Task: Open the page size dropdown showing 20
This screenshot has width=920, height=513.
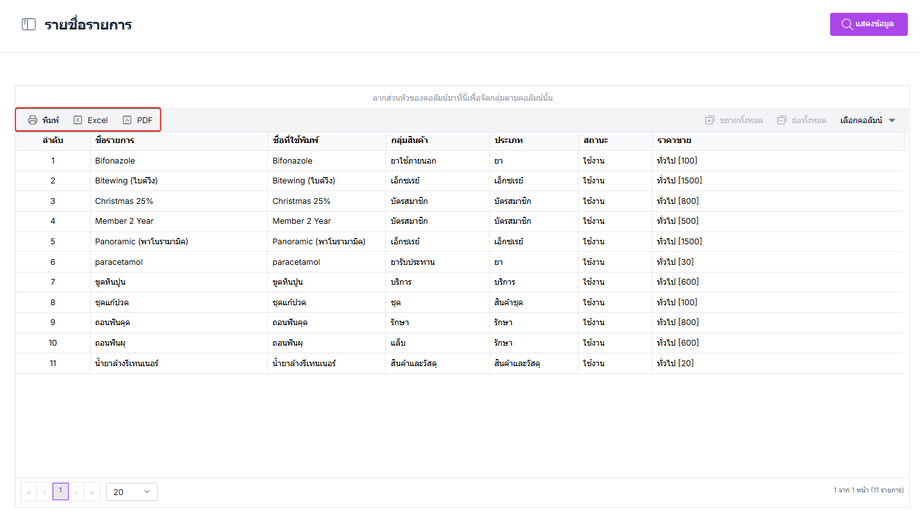Action: (131, 492)
